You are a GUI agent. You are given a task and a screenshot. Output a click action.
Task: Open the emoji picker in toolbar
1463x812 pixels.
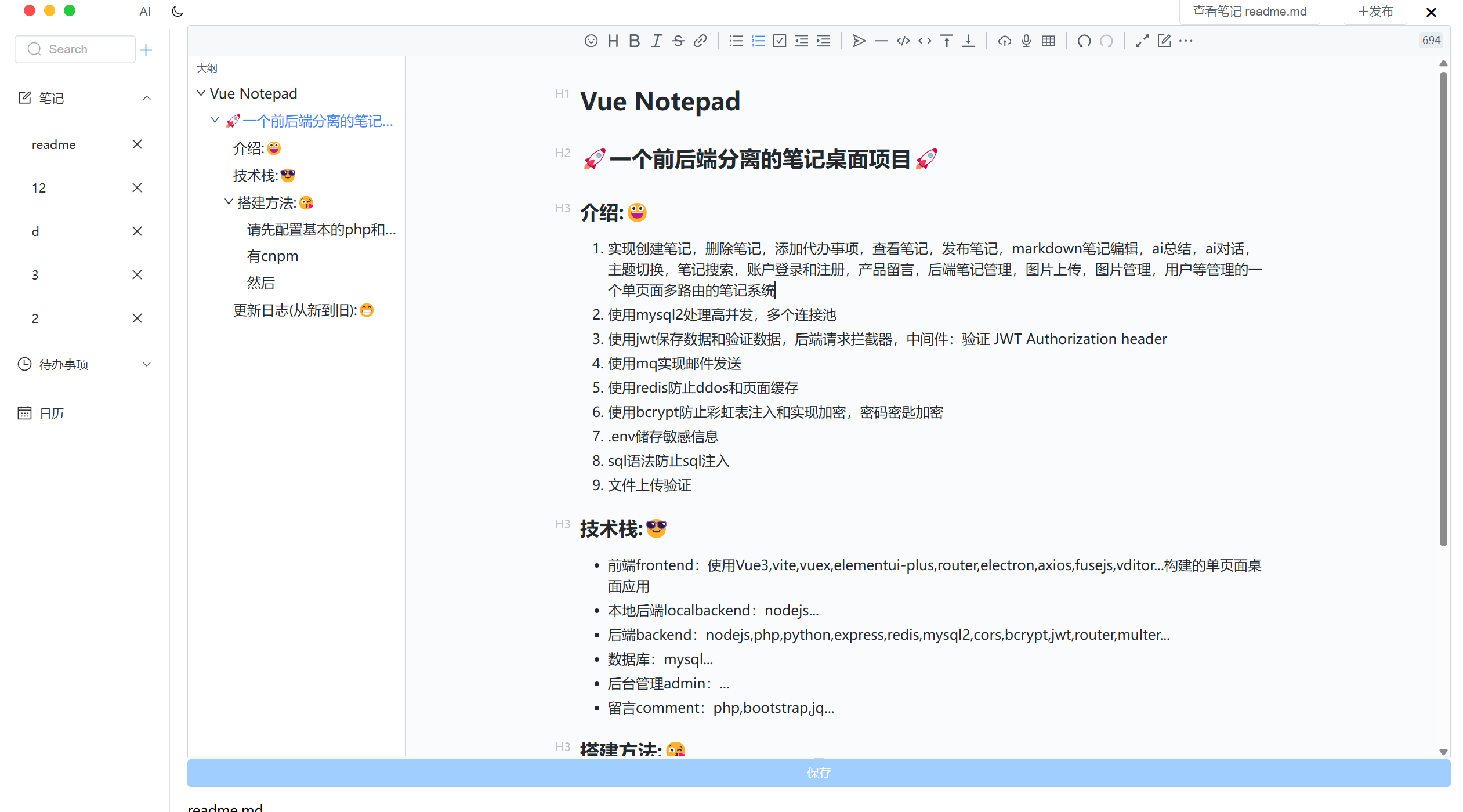tap(591, 41)
